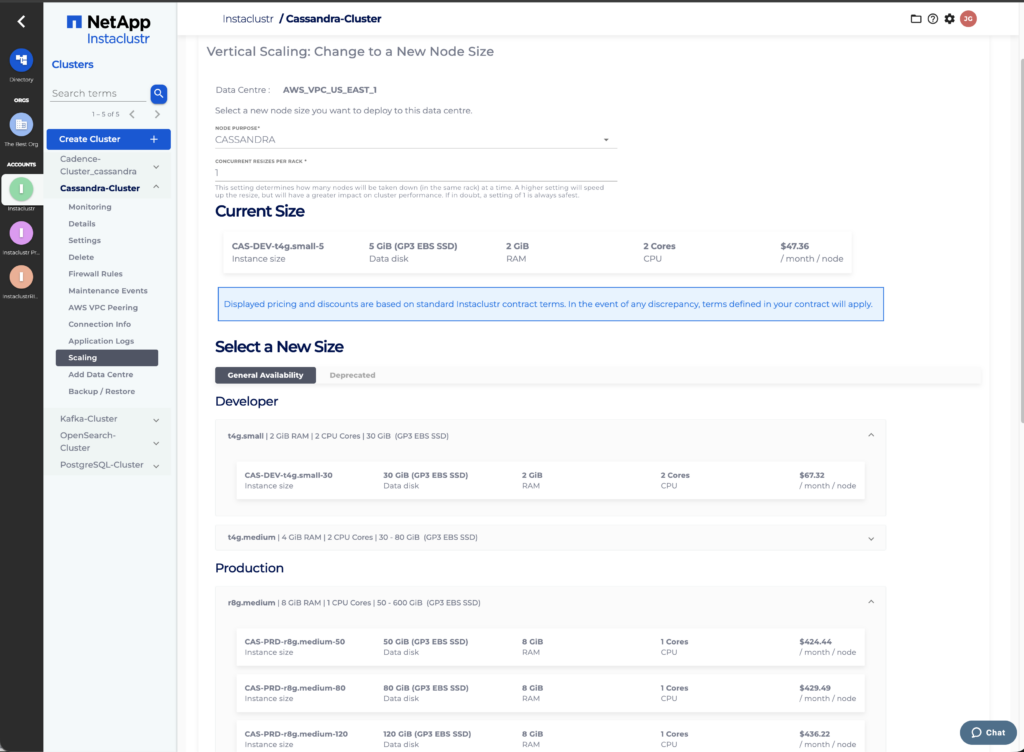The height and width of the screenshot is (752, 1024).
Task: Click the Search terms input field
Action: [98, 93]
